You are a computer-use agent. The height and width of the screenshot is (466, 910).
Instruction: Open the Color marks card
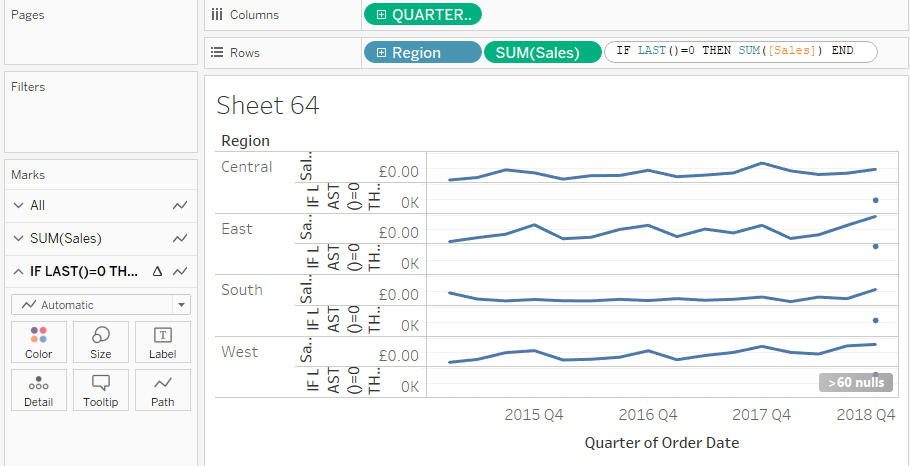click(x=39, y=341)
